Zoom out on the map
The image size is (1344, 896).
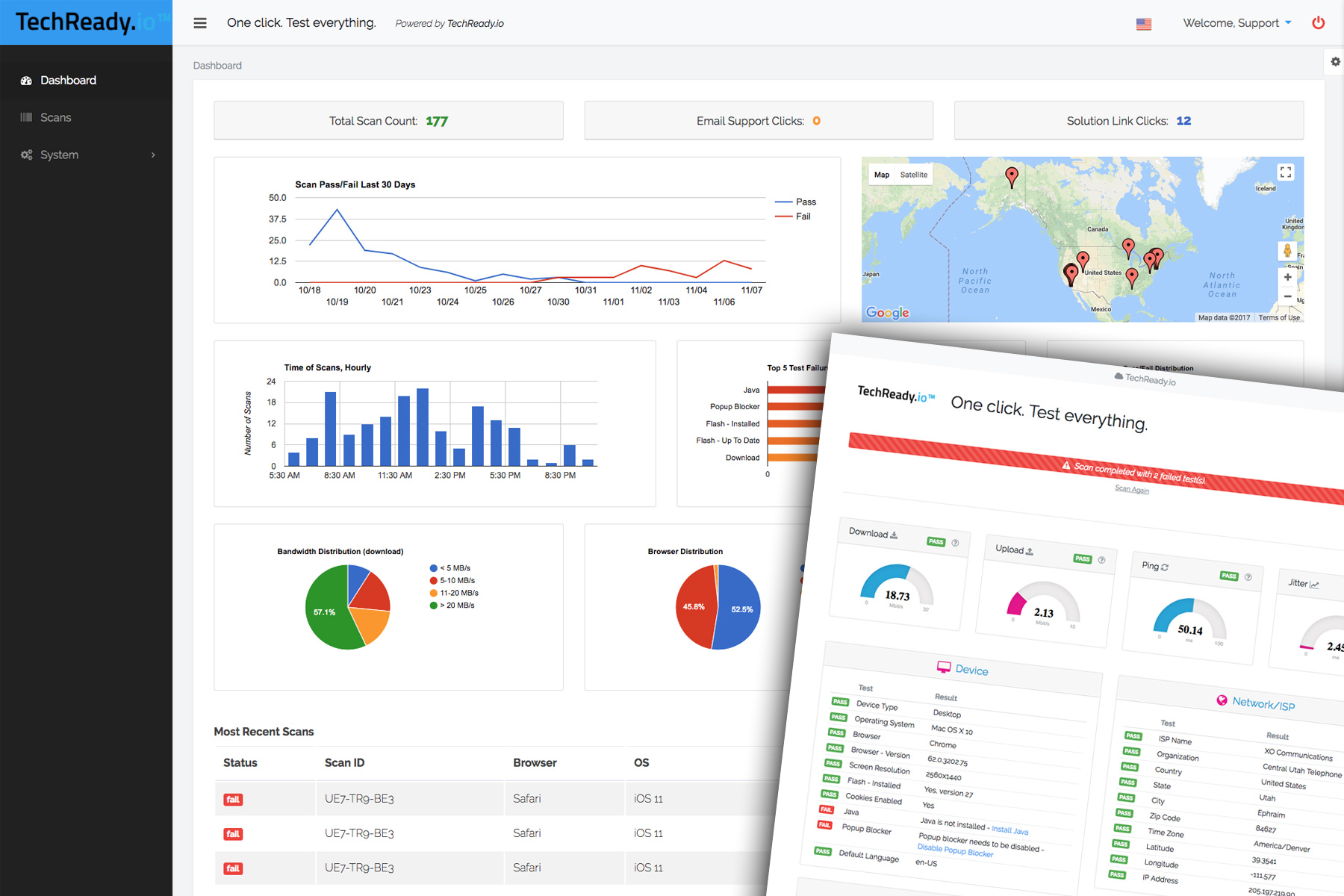pyautogui.click(x=1287, y=296)
